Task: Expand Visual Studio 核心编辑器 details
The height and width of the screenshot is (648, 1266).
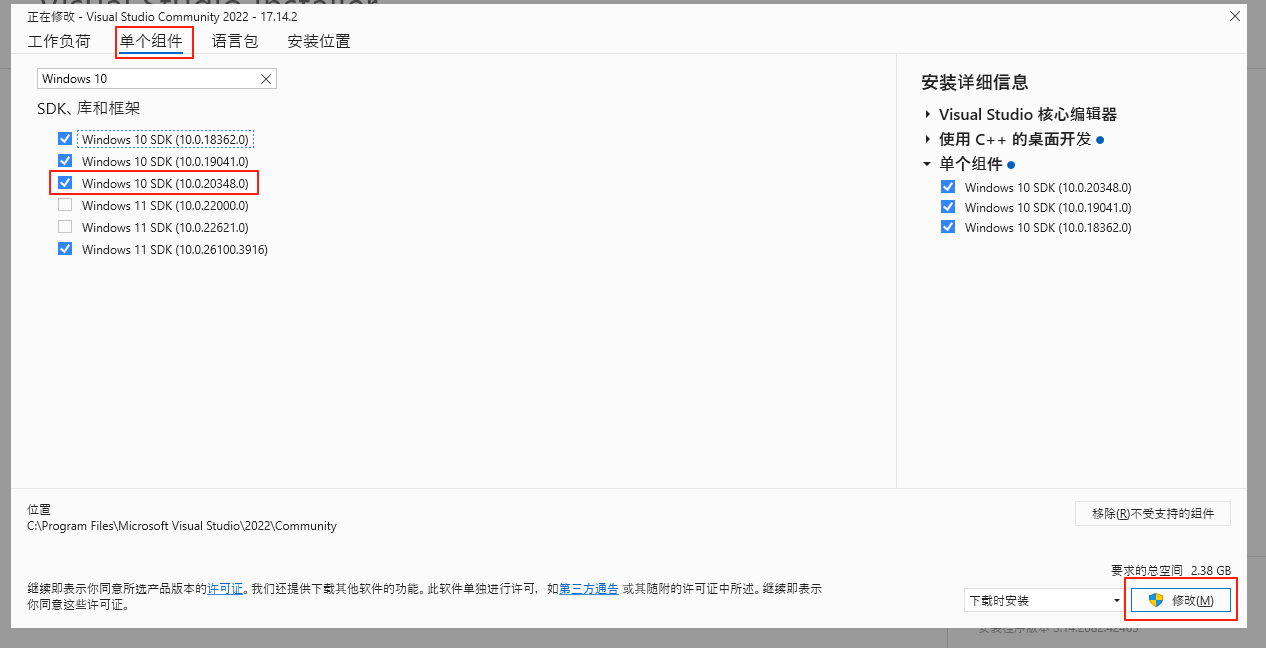Action: point(928,115)
